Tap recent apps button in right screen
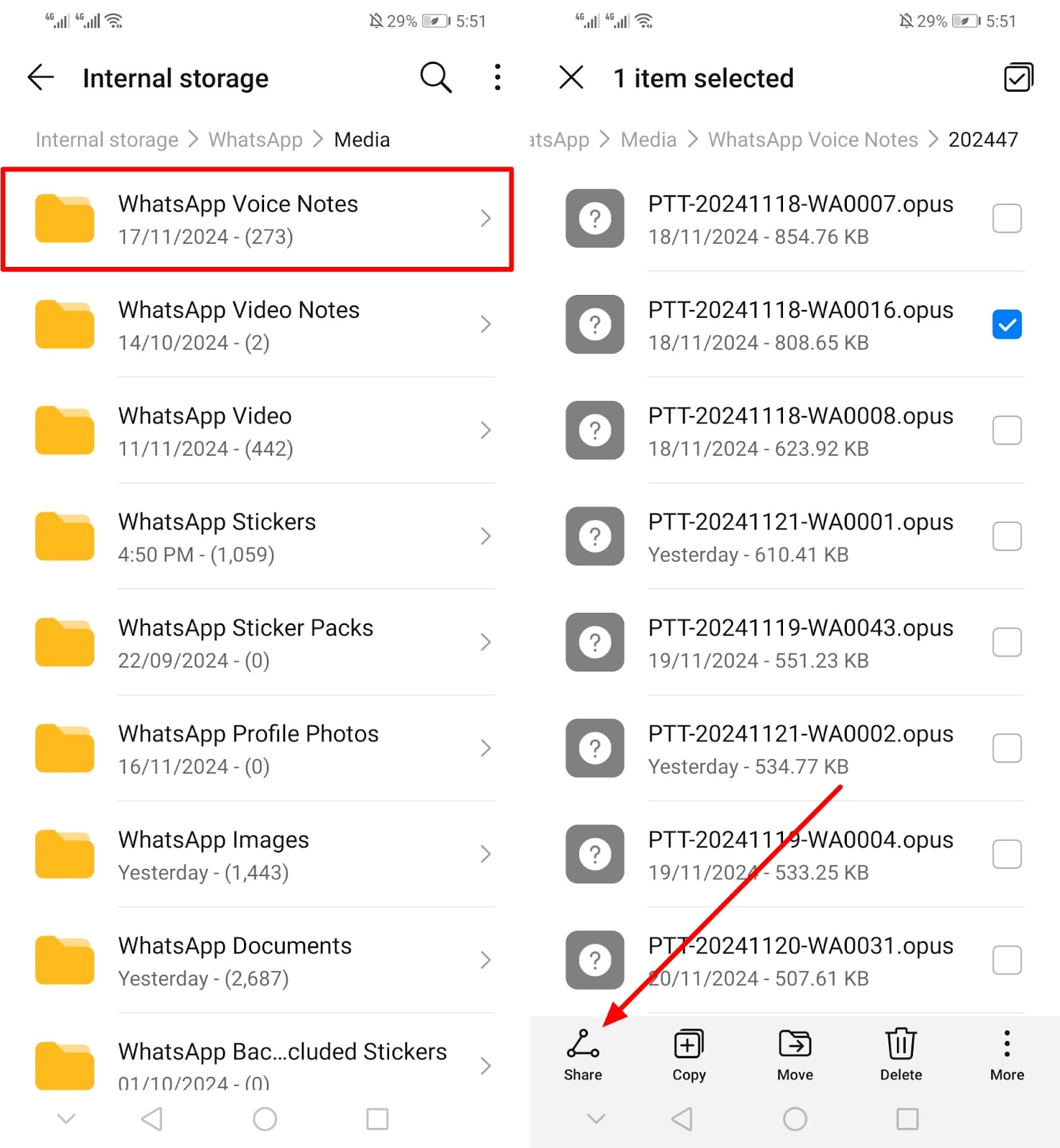 tap(908, 1119)
